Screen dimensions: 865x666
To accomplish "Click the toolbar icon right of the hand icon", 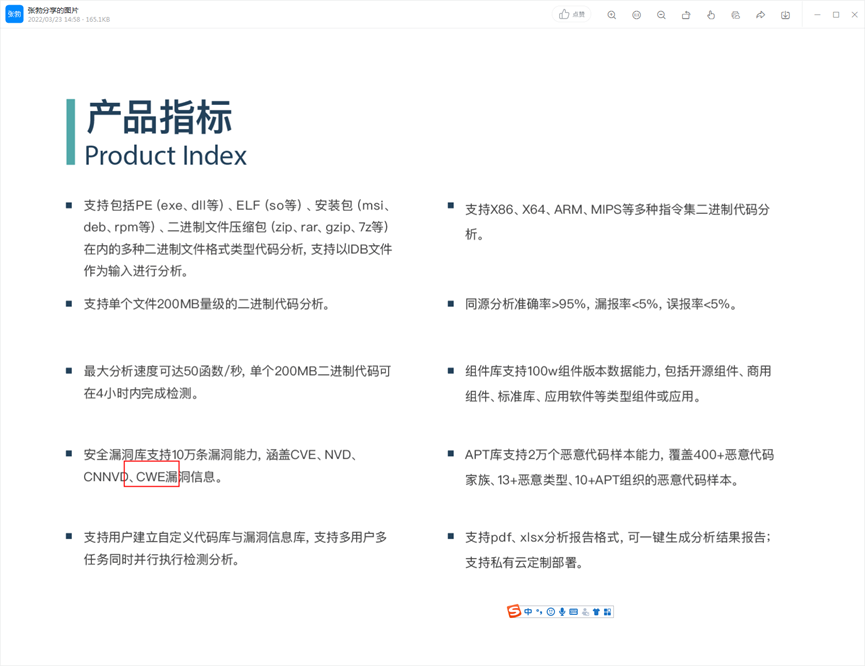I will (x=736, y=15).
